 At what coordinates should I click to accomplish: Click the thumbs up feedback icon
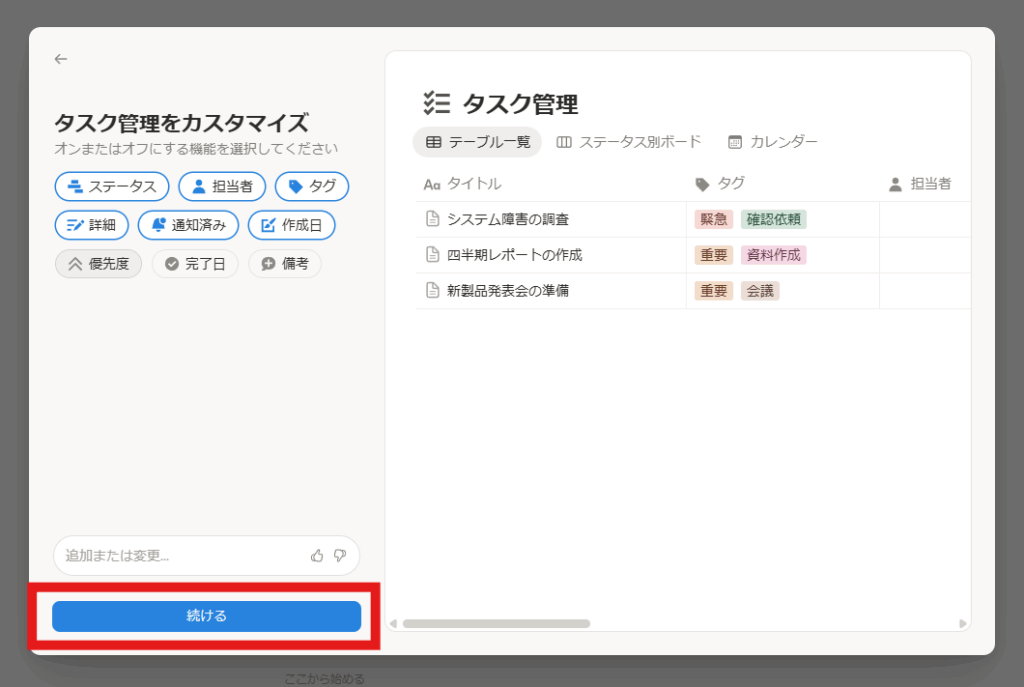coord(317,555)
